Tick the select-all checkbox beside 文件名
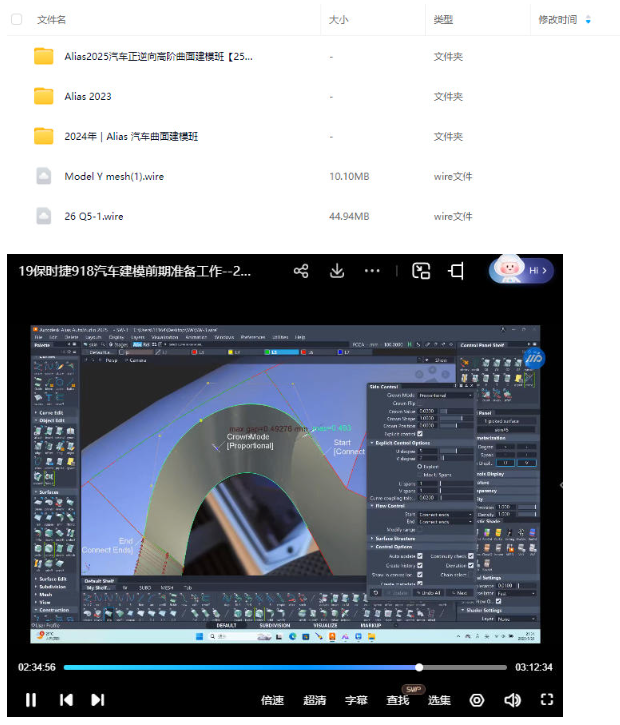620x725 pixels. coord(16,19)
